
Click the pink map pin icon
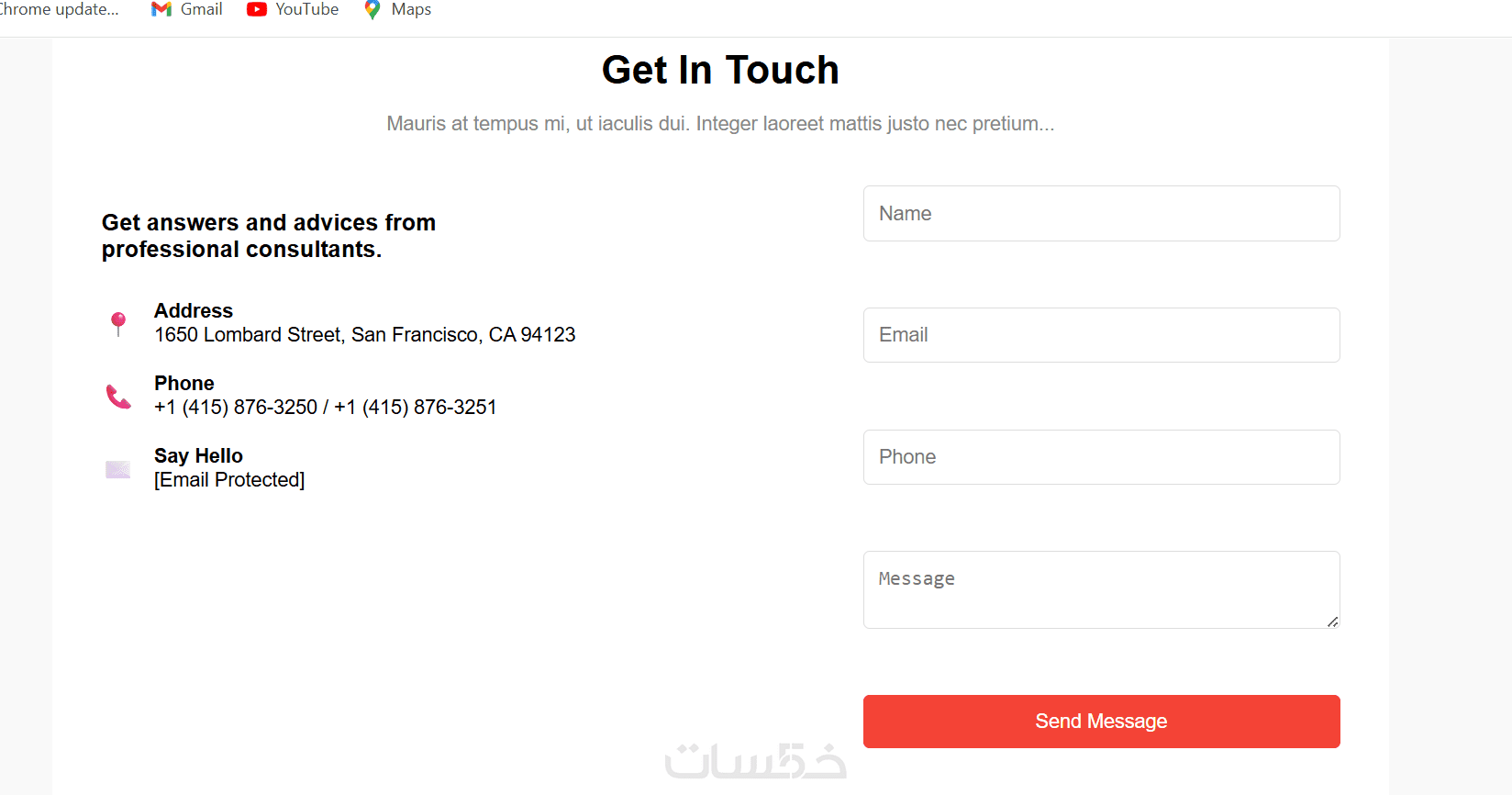coord(118,322)
